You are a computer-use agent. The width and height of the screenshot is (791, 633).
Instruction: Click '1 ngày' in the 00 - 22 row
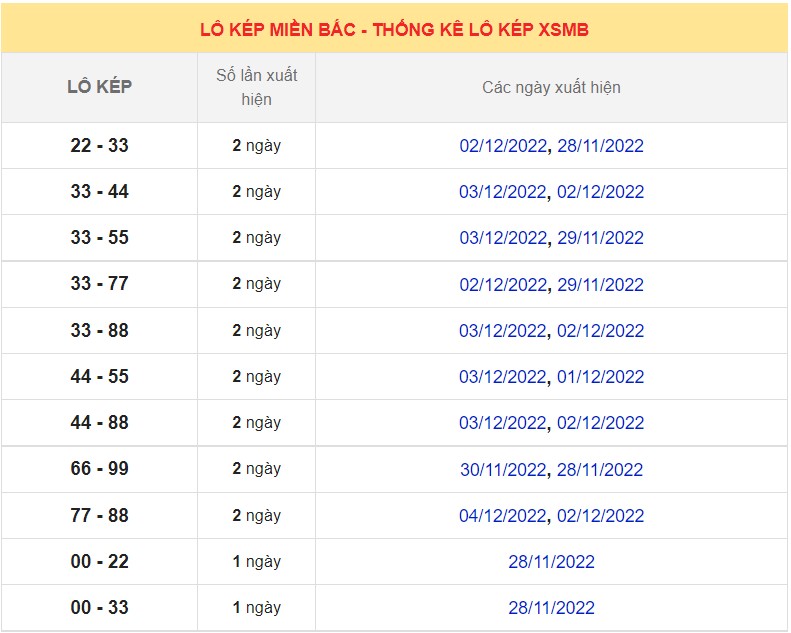coord(256,561)
